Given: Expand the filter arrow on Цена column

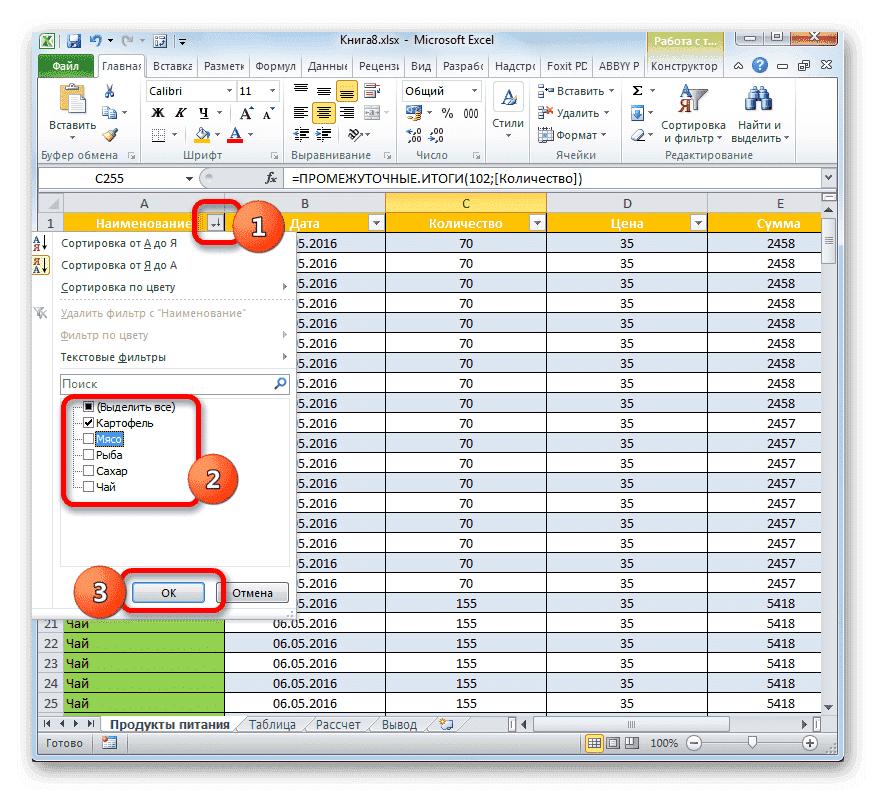Looking at the screenshot, I should point(699,223).
